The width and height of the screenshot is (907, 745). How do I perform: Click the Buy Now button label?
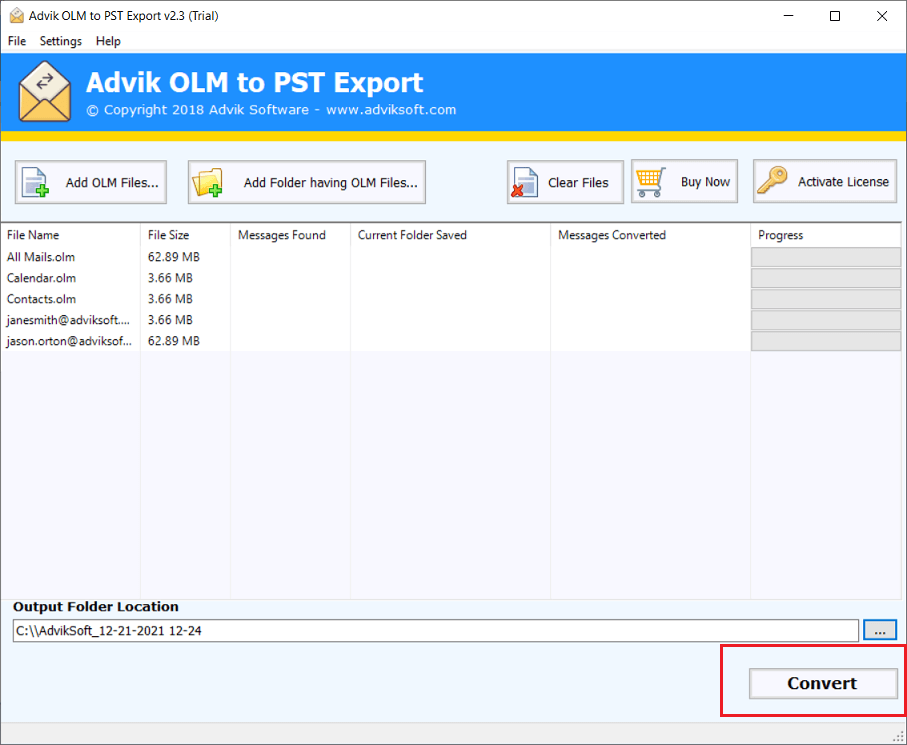pyautogui.click(x=705, y=182)
